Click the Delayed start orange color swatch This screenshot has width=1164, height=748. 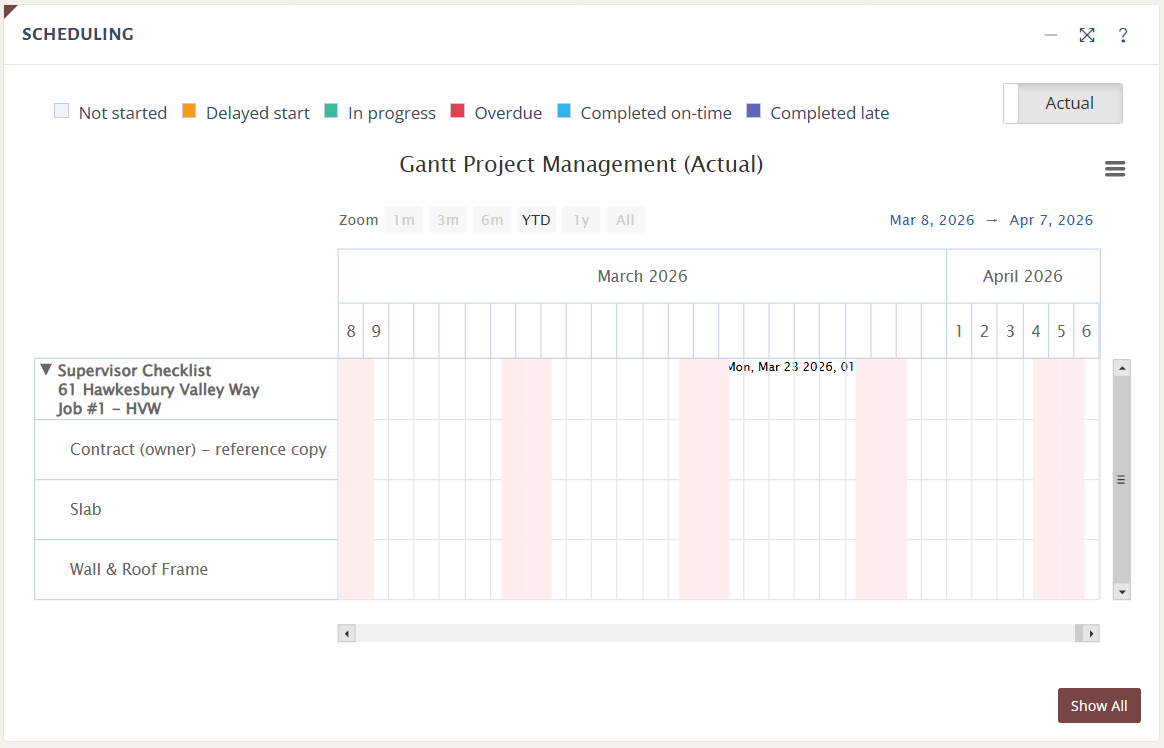189,112
